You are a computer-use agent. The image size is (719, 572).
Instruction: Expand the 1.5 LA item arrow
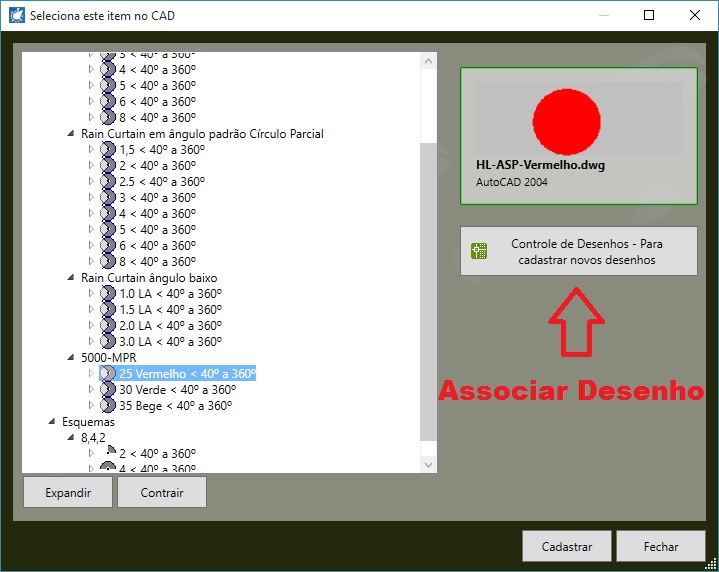click(x=91, y=310)
